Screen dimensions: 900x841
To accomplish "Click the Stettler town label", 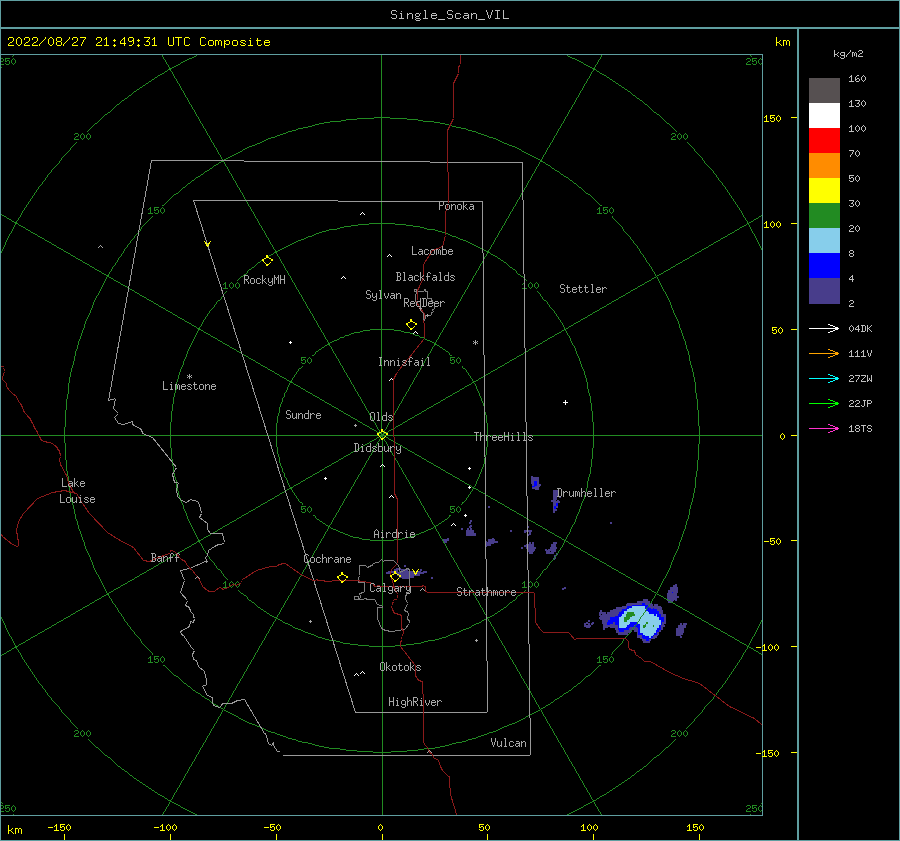I will click(583, 289).
